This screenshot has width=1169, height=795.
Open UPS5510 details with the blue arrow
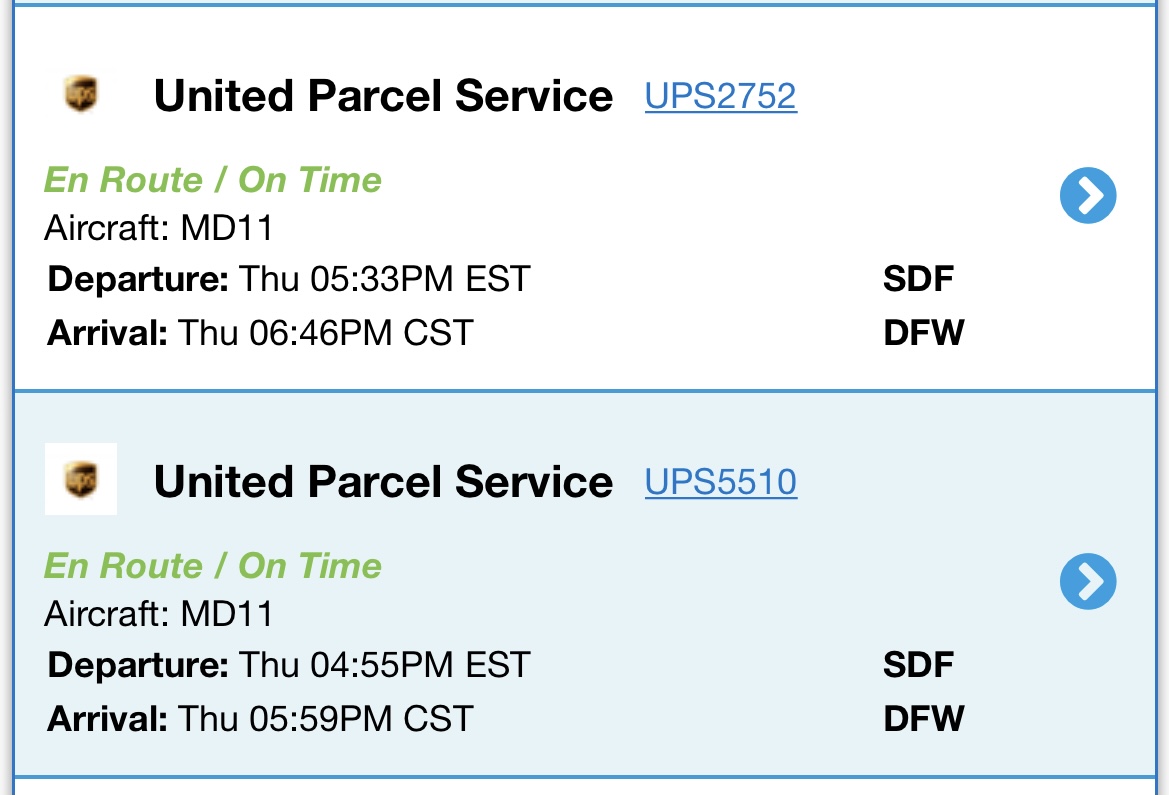(1088, 581)
